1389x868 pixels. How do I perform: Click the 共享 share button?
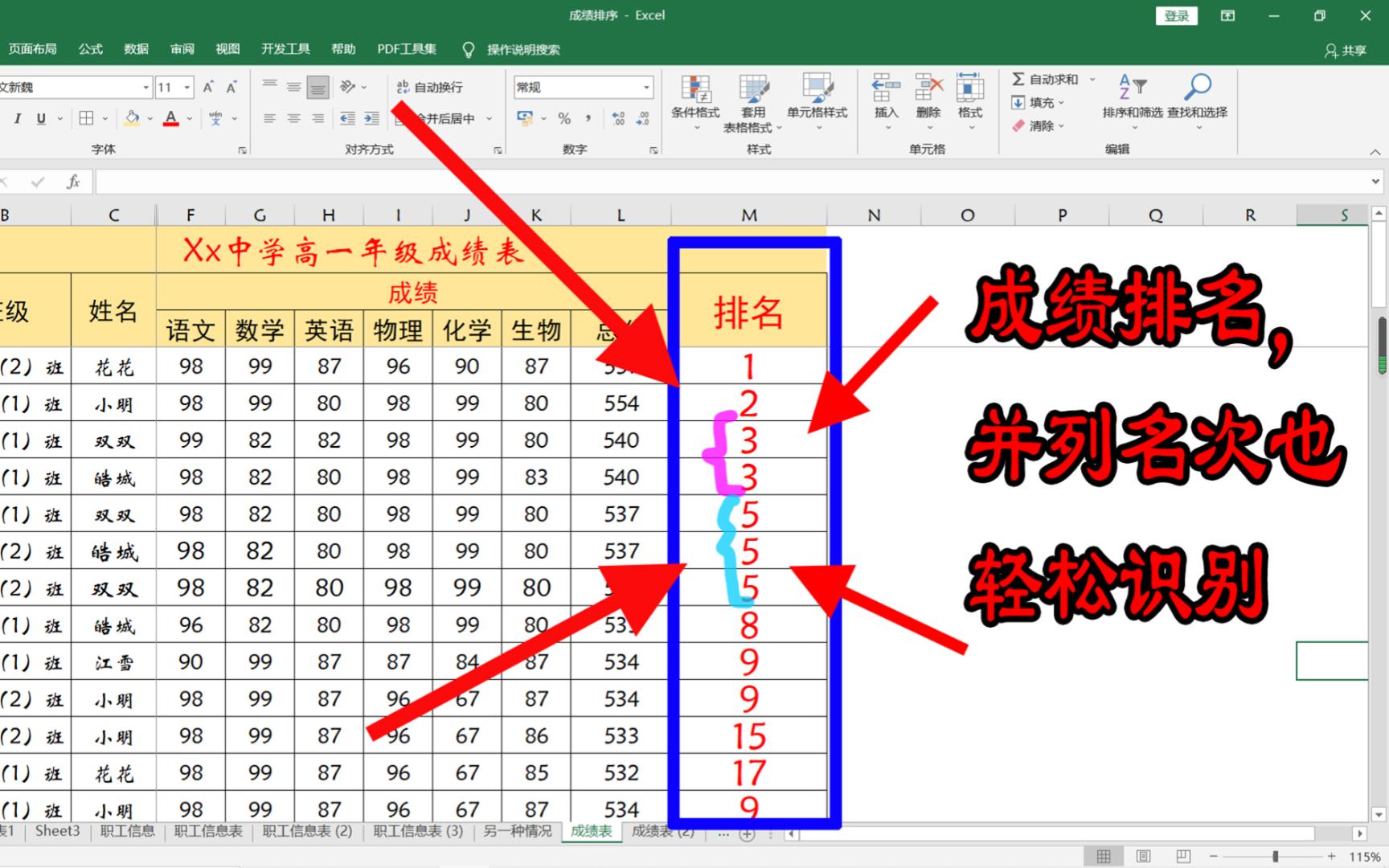(1346, 50)
